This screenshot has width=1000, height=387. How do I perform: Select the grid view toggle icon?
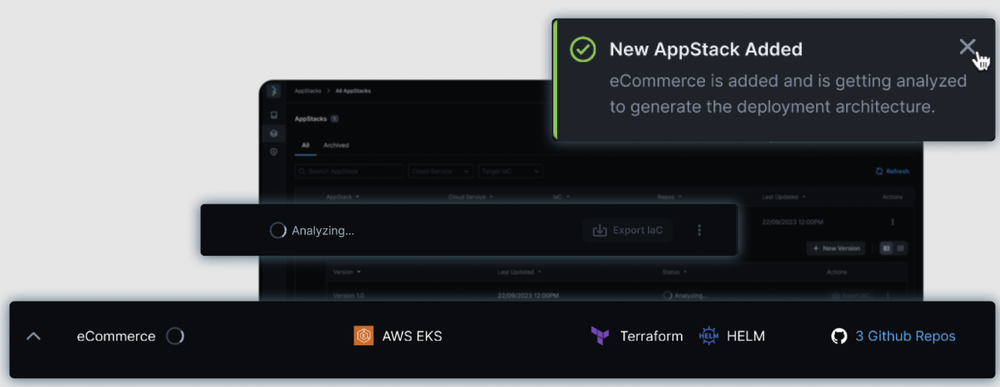click(900, 248)
